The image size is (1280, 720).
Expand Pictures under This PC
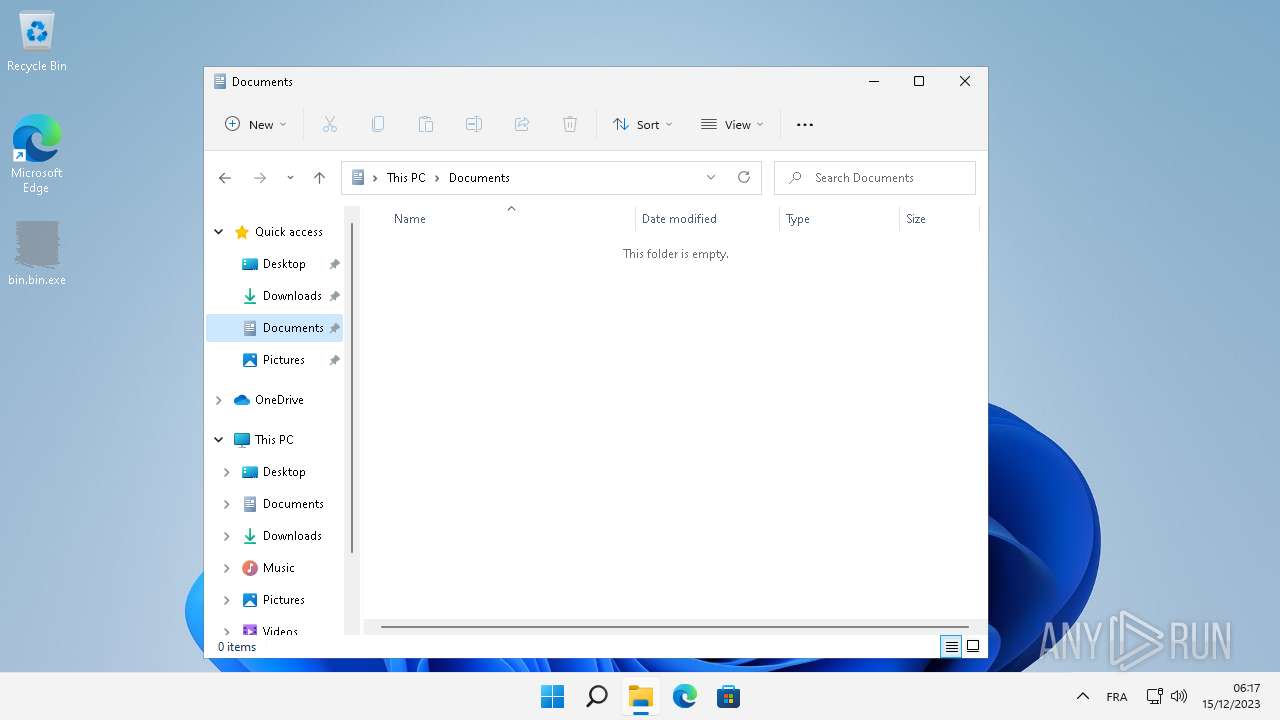(227, 600)
